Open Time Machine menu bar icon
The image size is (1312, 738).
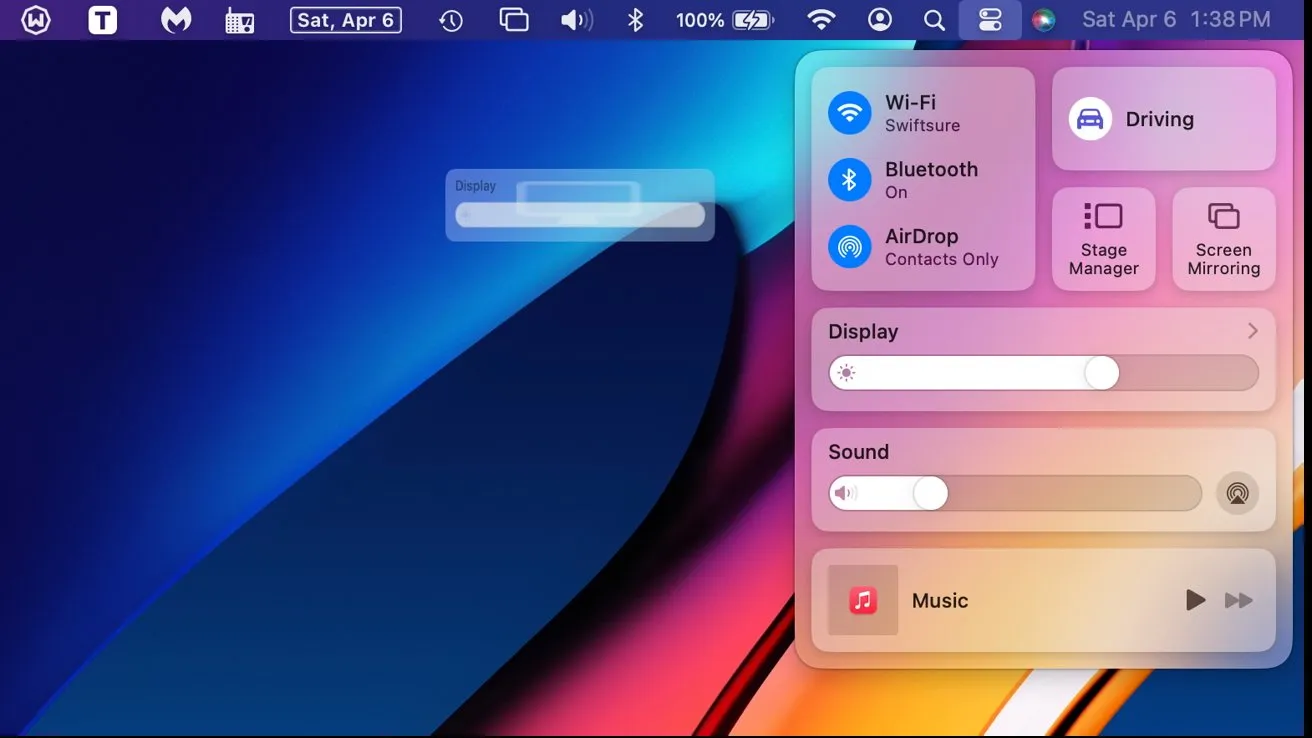click(451, 20)
